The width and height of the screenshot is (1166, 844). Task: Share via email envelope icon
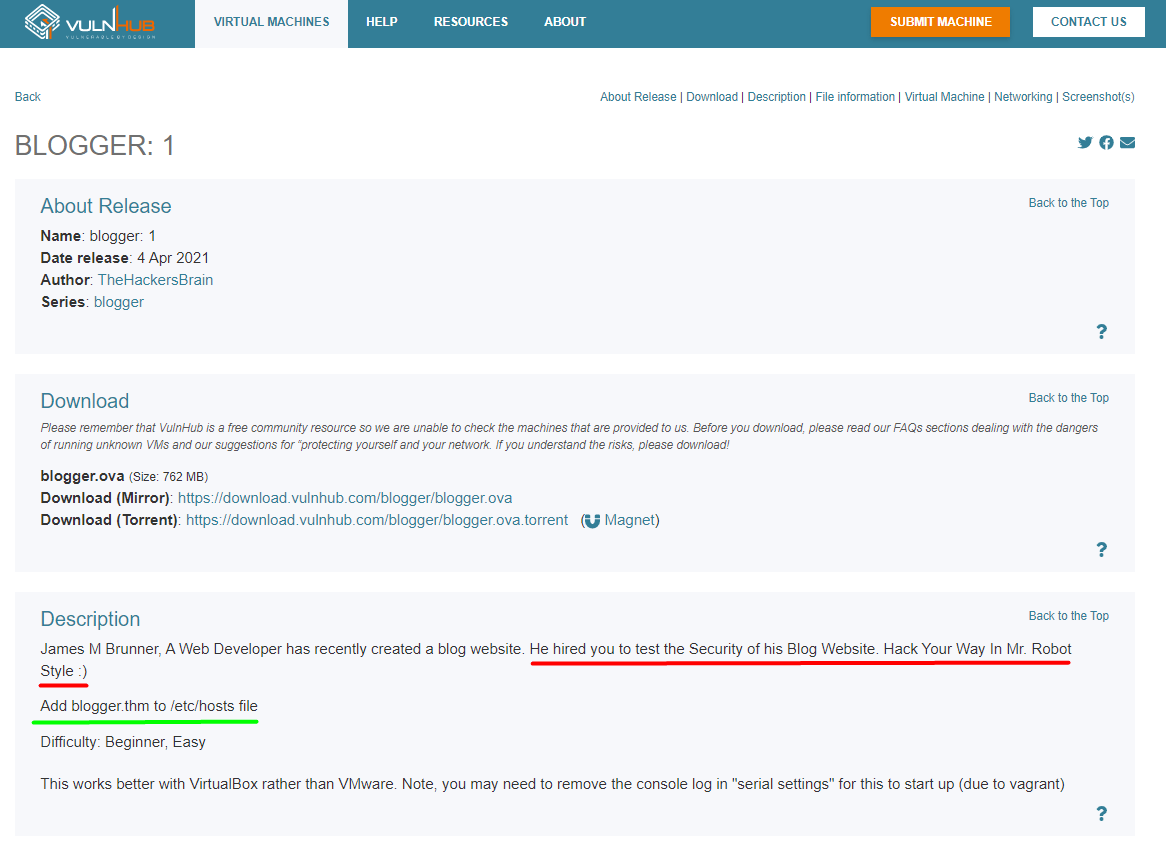coord(1127,142)
